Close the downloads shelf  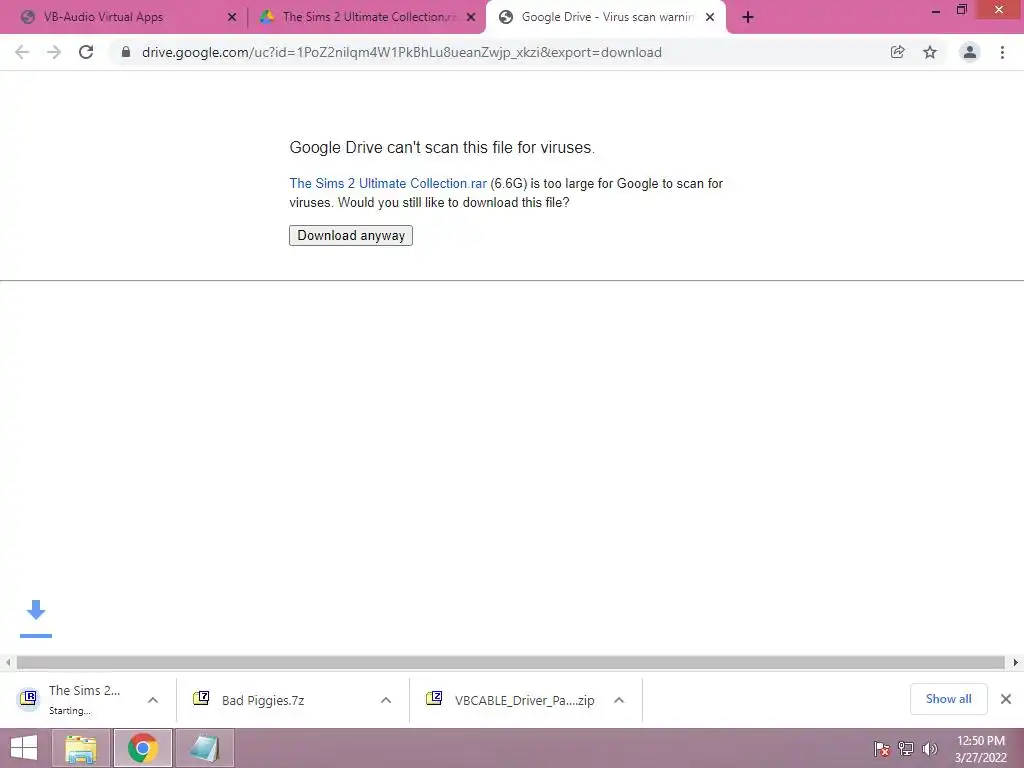(x=1006, y=699)
